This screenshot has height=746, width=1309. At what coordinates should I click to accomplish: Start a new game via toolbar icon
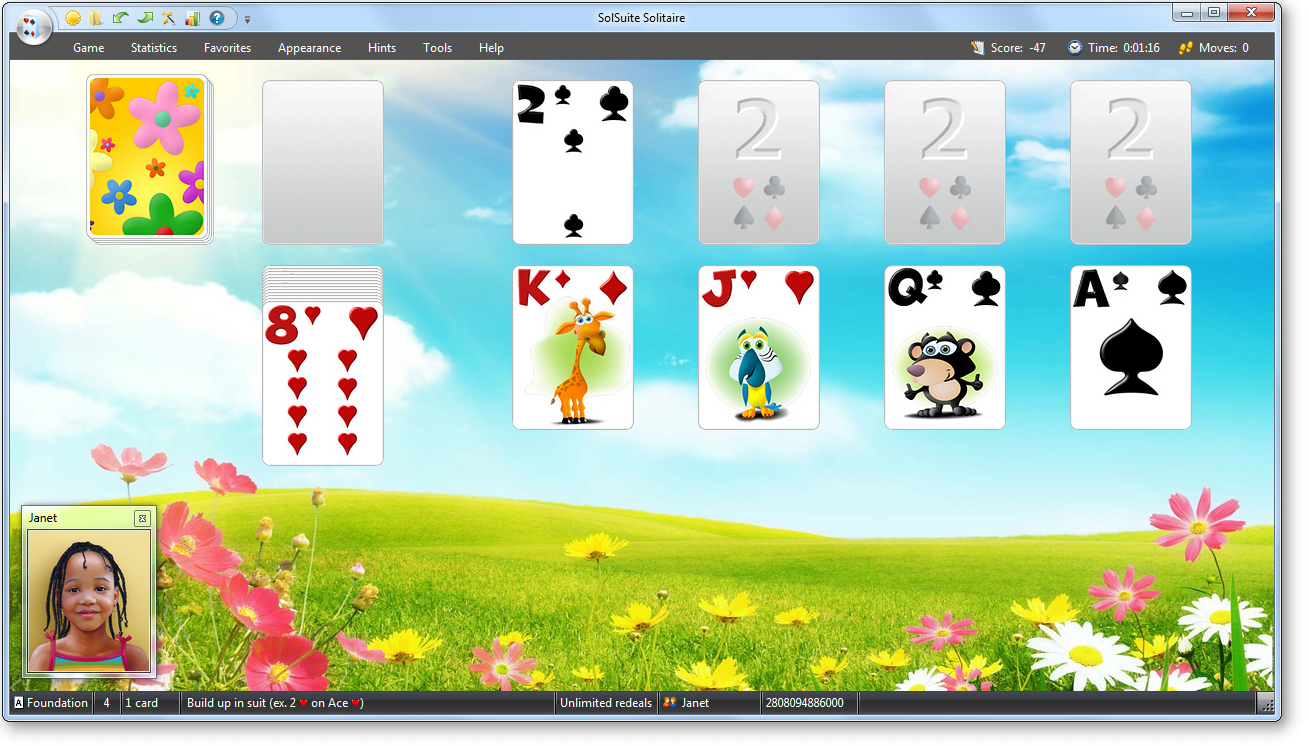[73, 18]
